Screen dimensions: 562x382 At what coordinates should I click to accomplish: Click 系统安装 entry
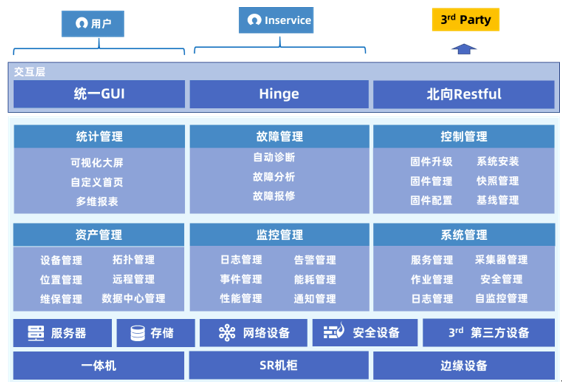(x=498, y=161)
